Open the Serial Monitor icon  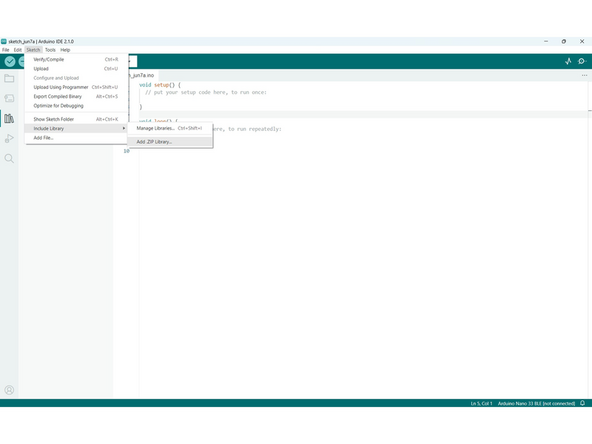(581, 61)
